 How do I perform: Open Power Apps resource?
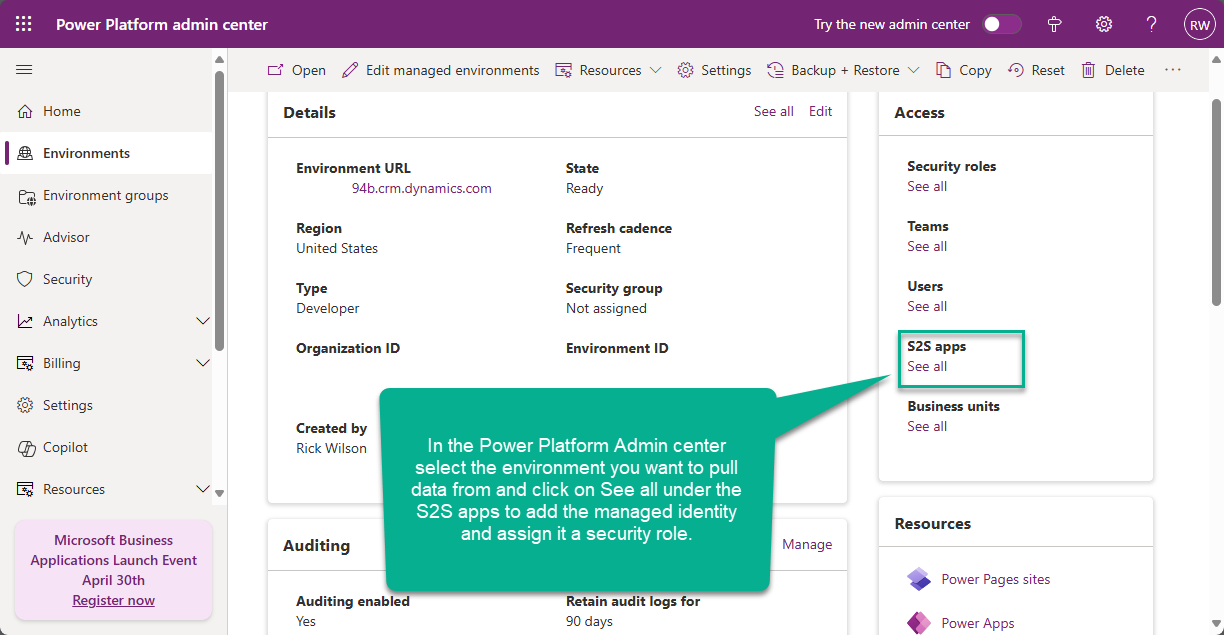pos(978,623)
